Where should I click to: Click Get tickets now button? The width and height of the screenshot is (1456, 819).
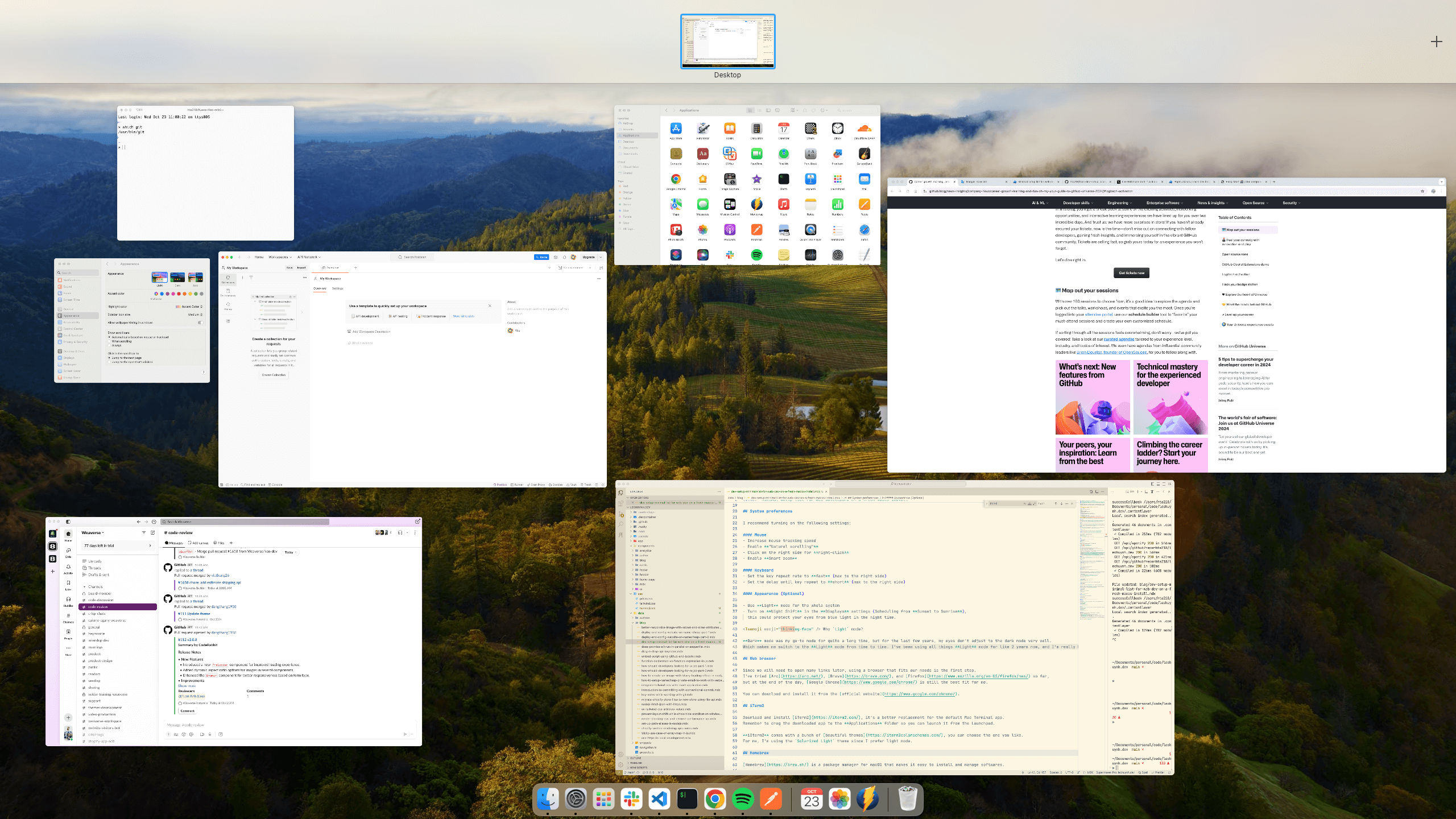(x=1131, y=273)
